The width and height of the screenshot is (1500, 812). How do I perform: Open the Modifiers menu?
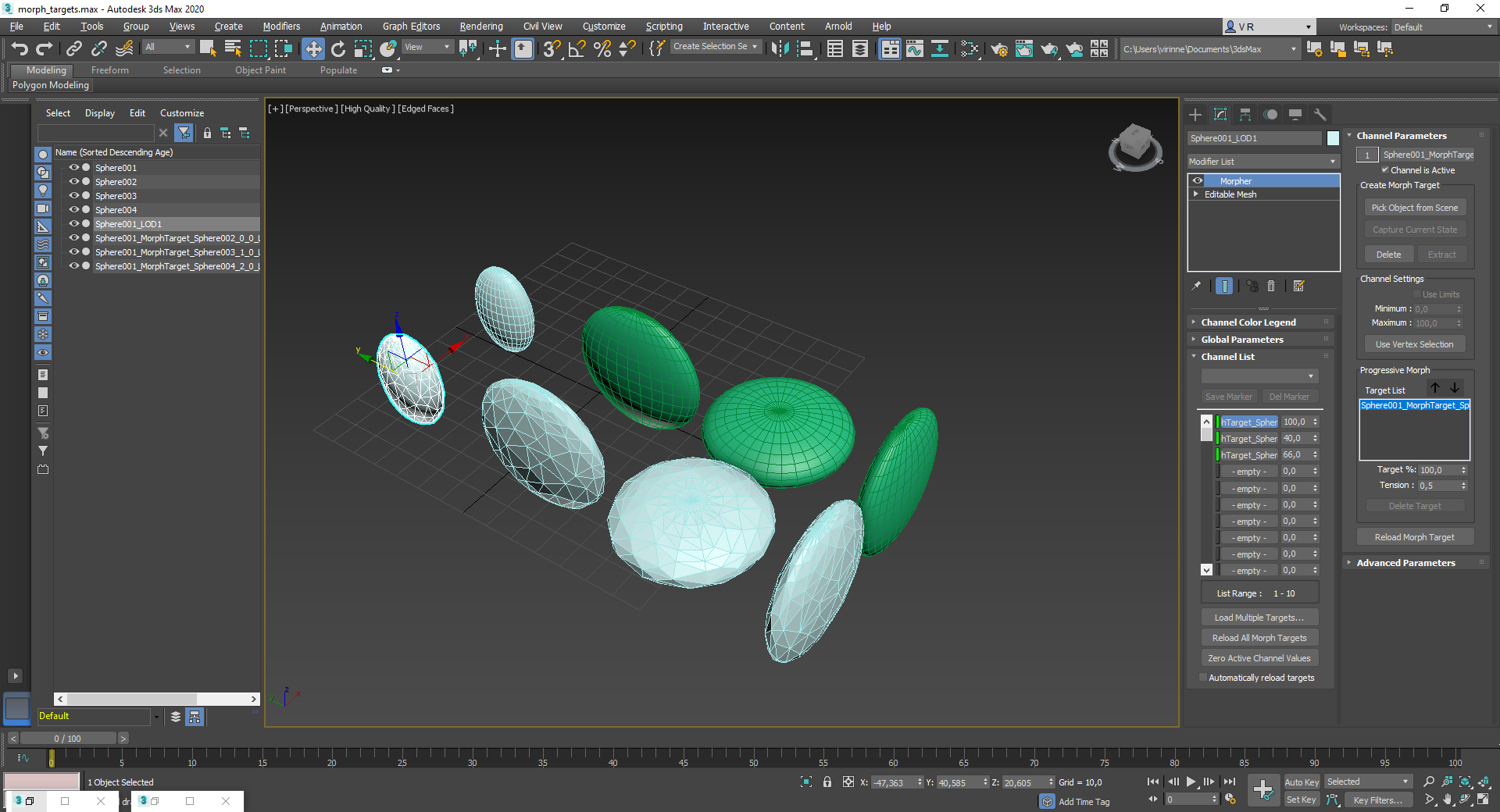point(281,26)
